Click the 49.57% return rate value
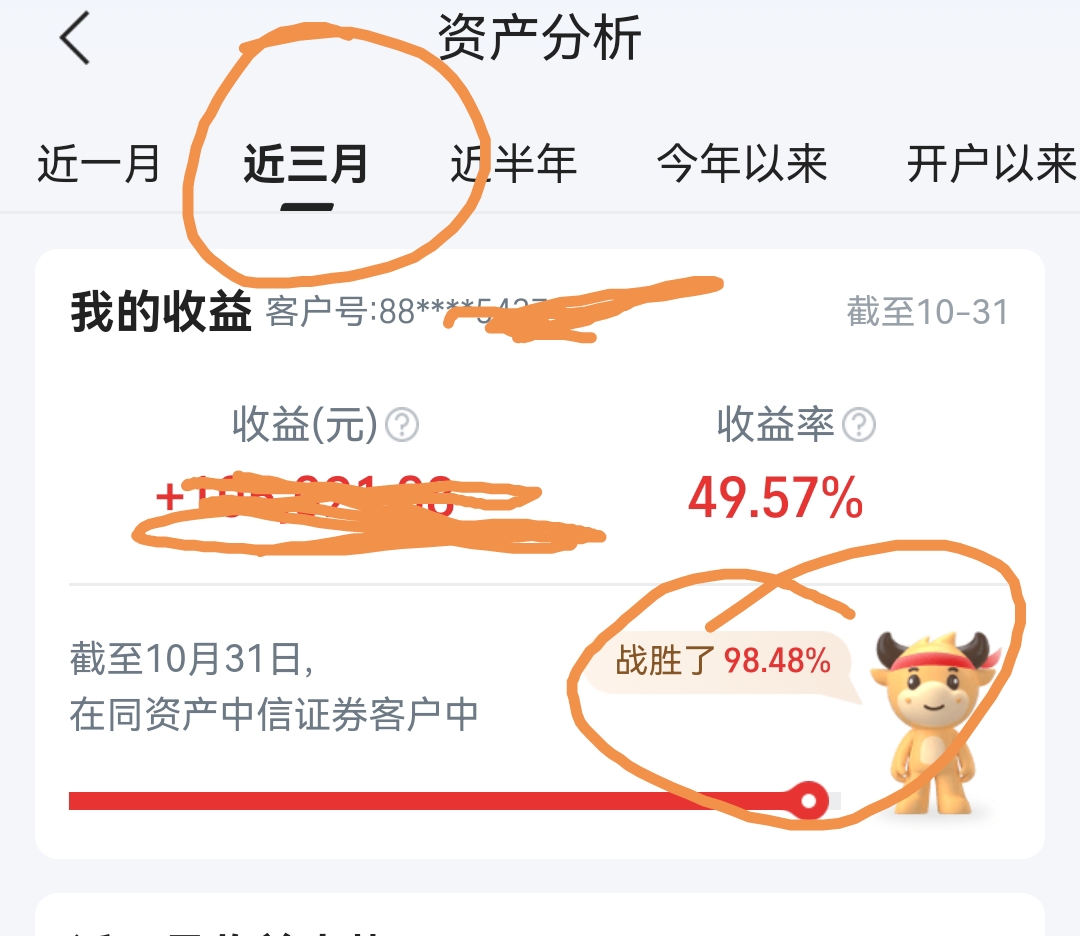Image resolution: width=1080 pixels, height=936 pixels. click(x=776, y=497)
